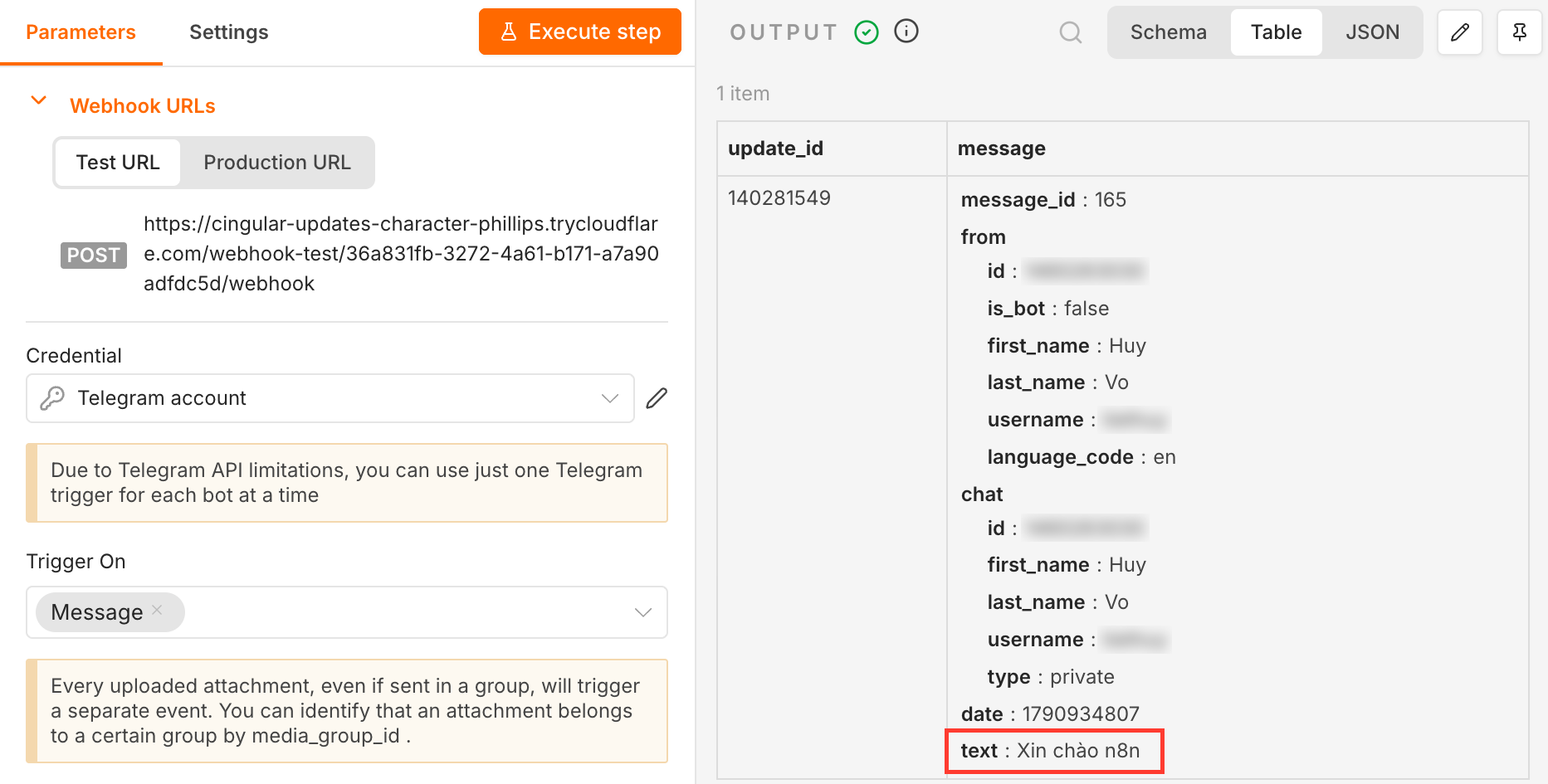Click the is_bot false row
Image resolution: width=1548 pixels, height=784 pixels.
point(1048,309)
